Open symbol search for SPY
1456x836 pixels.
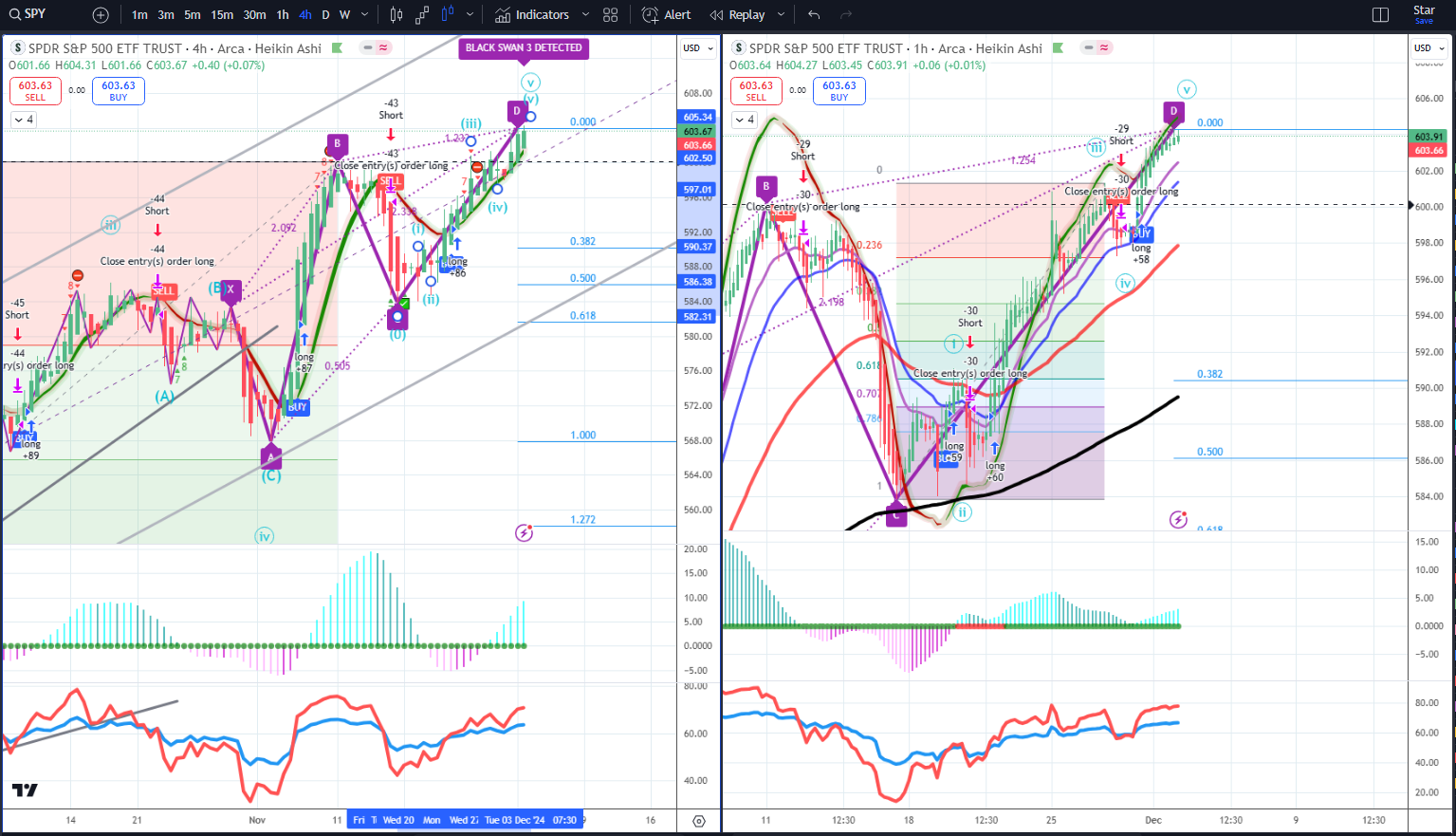click(28, 14)
